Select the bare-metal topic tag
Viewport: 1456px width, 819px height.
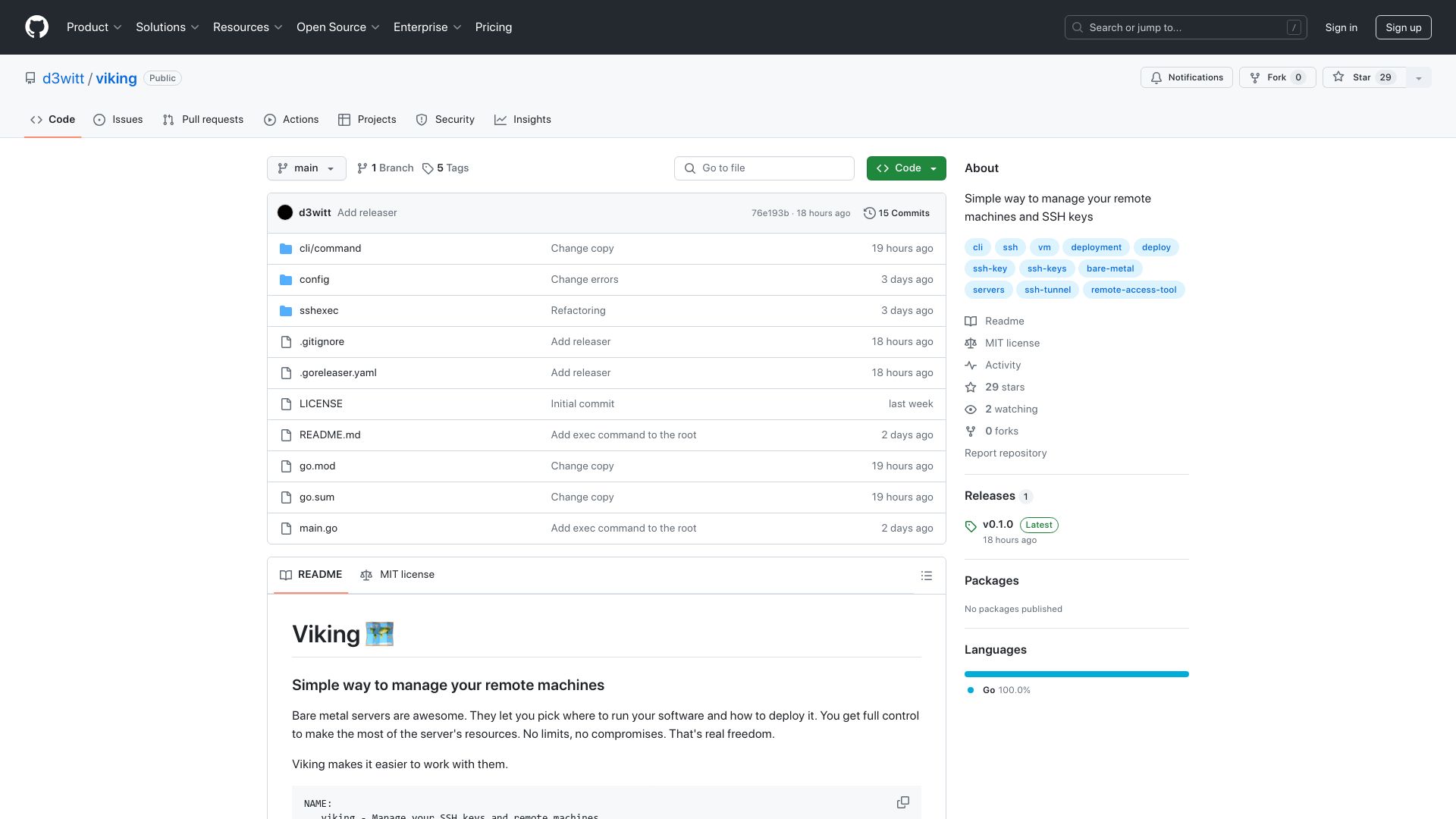pyautogui.click(x=1110, y=268)
